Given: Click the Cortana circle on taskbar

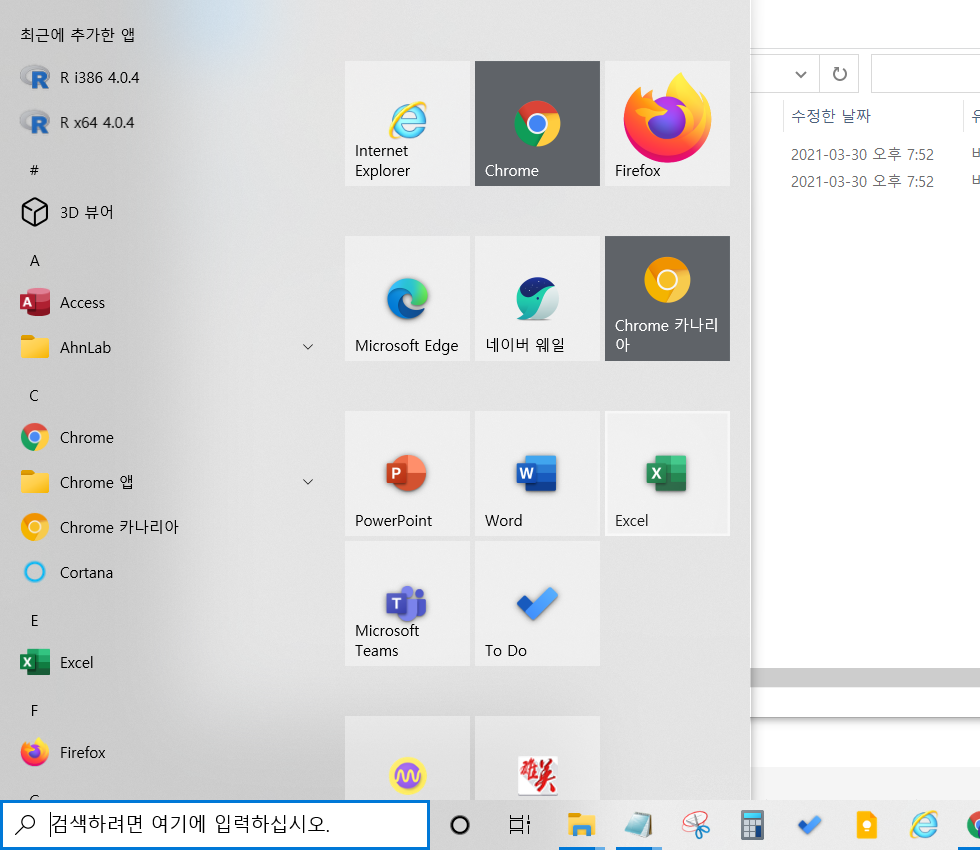Looking at the screenshot, I should [460, 825].
